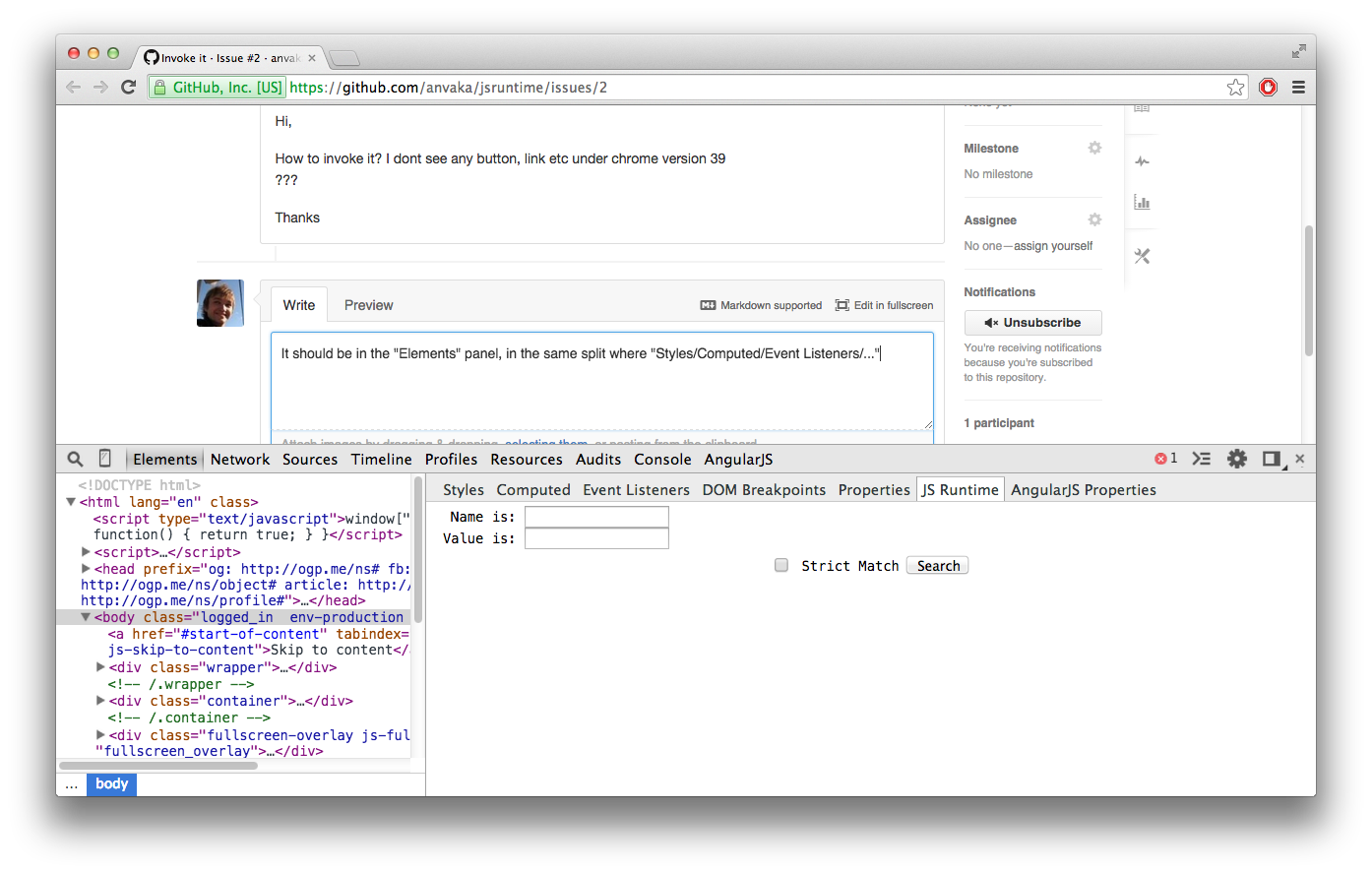Open the Console panel
Image resolution: width=1372 pixels, height=874 pixels.
662,460
